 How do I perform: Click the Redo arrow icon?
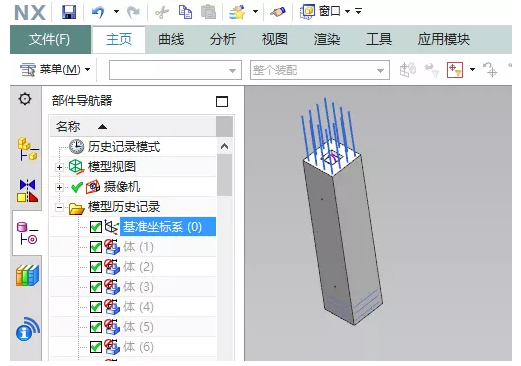134,12
